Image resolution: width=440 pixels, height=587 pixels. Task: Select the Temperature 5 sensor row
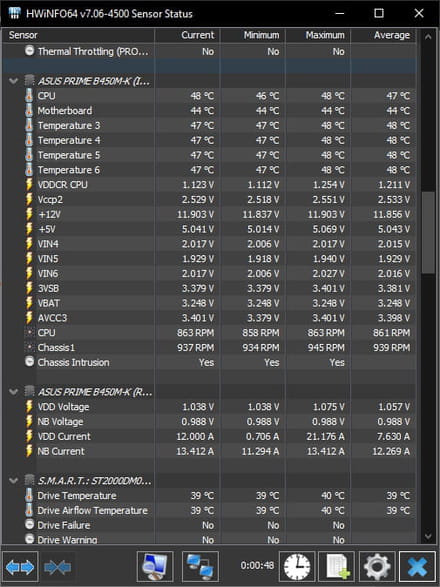point(210,155)
